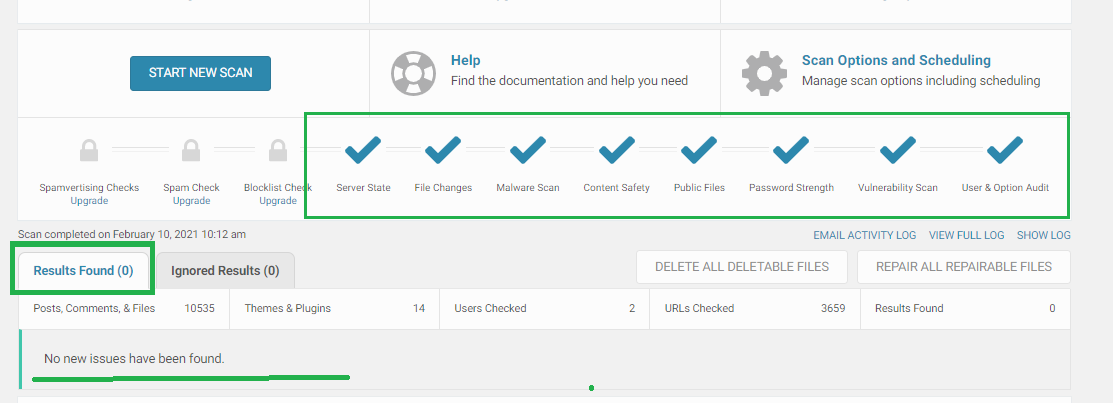Click the Vulnerability Scan checkmark icon
Screen dimensions: 1113x403
point(898,151)
